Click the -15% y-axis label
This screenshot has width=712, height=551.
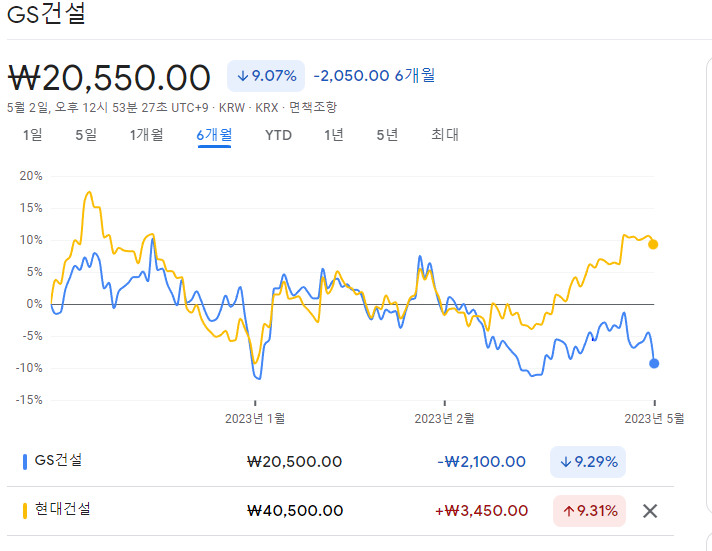[29, 400]
